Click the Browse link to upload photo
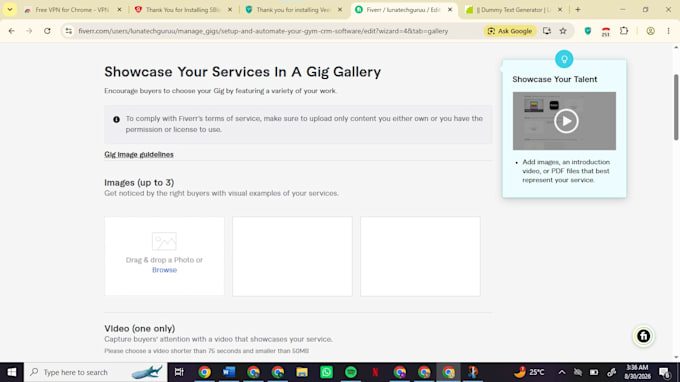680x382 pixels. (x=164, y=270)
